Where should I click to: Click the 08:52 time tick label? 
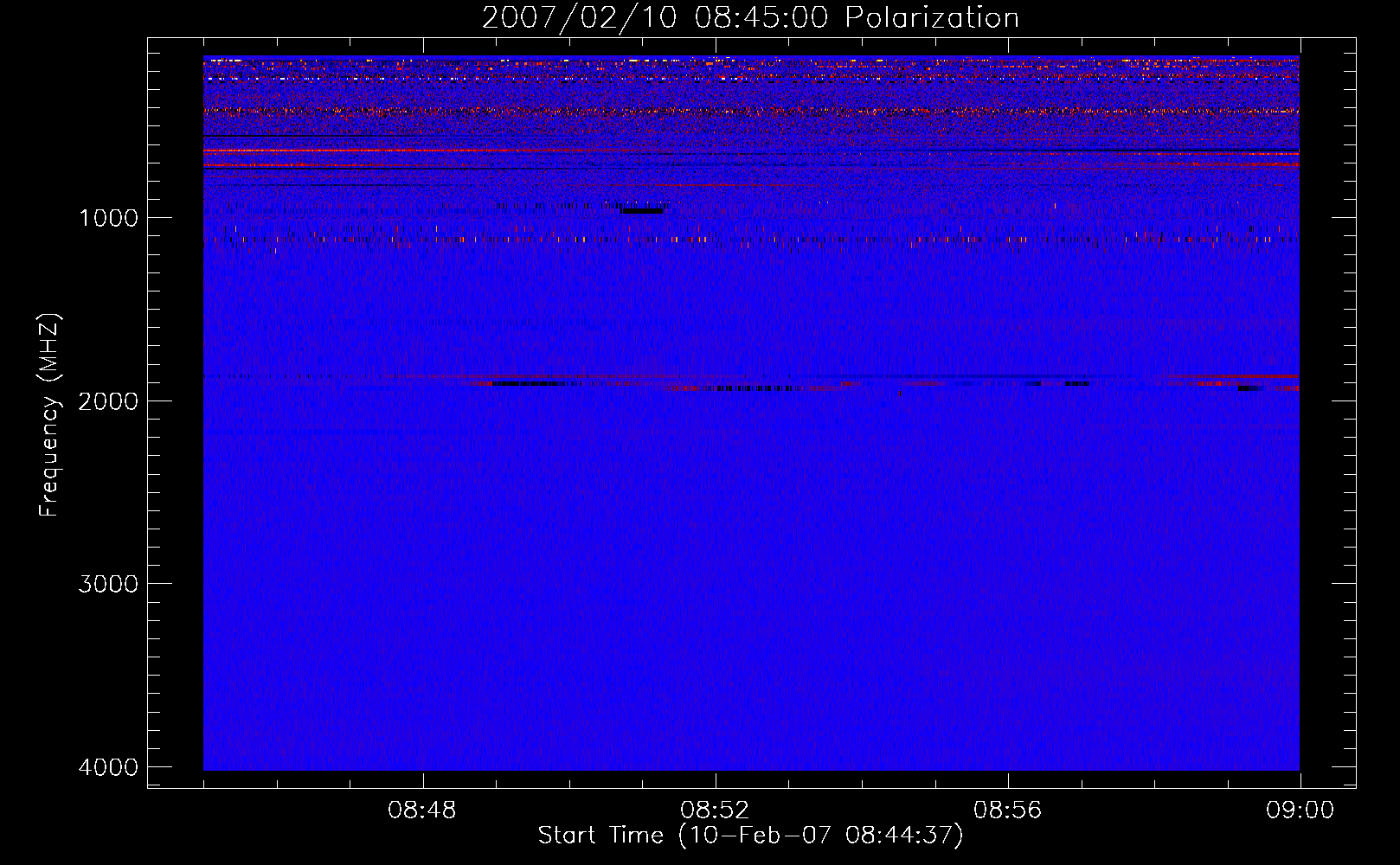pyautogui.click(x=715, y=811)
